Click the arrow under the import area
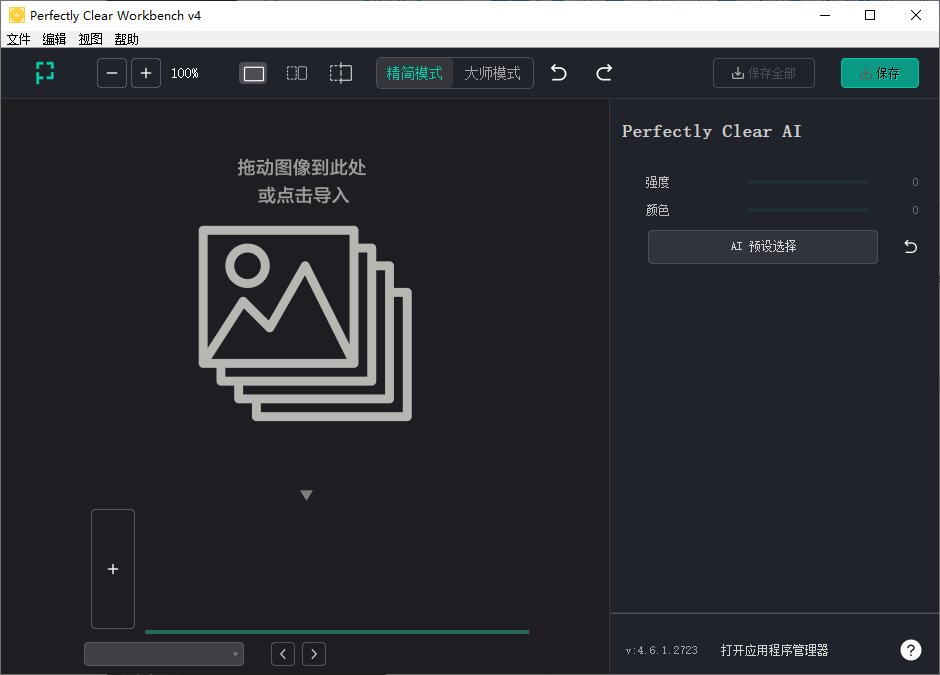940x675 pixels. [307, 493]
